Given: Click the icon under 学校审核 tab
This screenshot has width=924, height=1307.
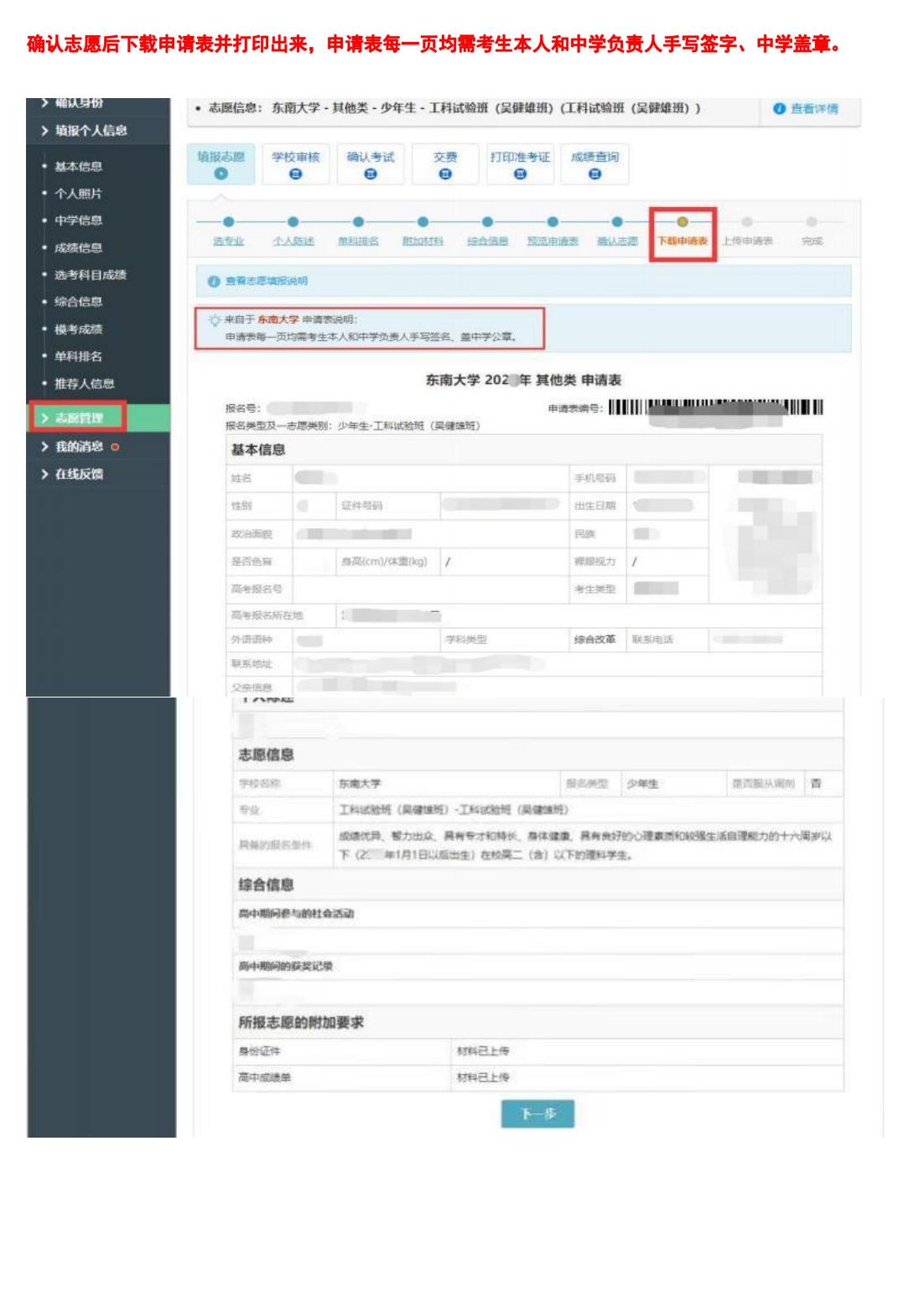Looking at the screenshot, I should tap(295, 174).
